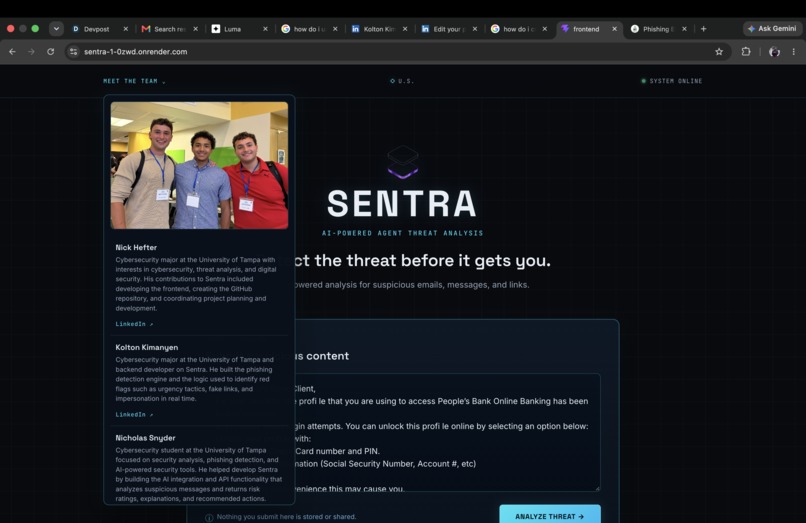Click inside the suspicious content text area
Screen dimensions: 806x523
click(445, 432)
